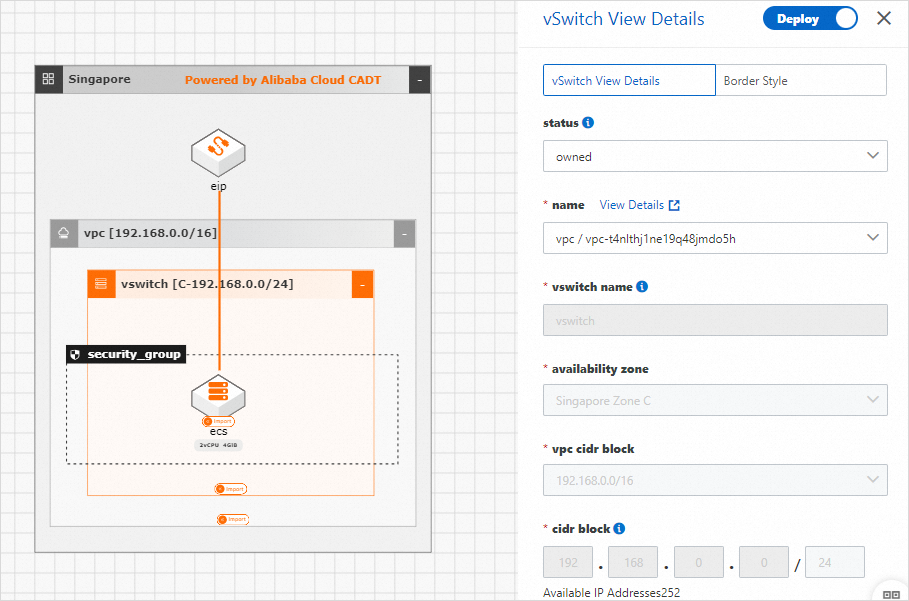Click the vpc header house icon
Image resolution: width=909 pixels, height=601 pixels.
[x=64, y=234]
